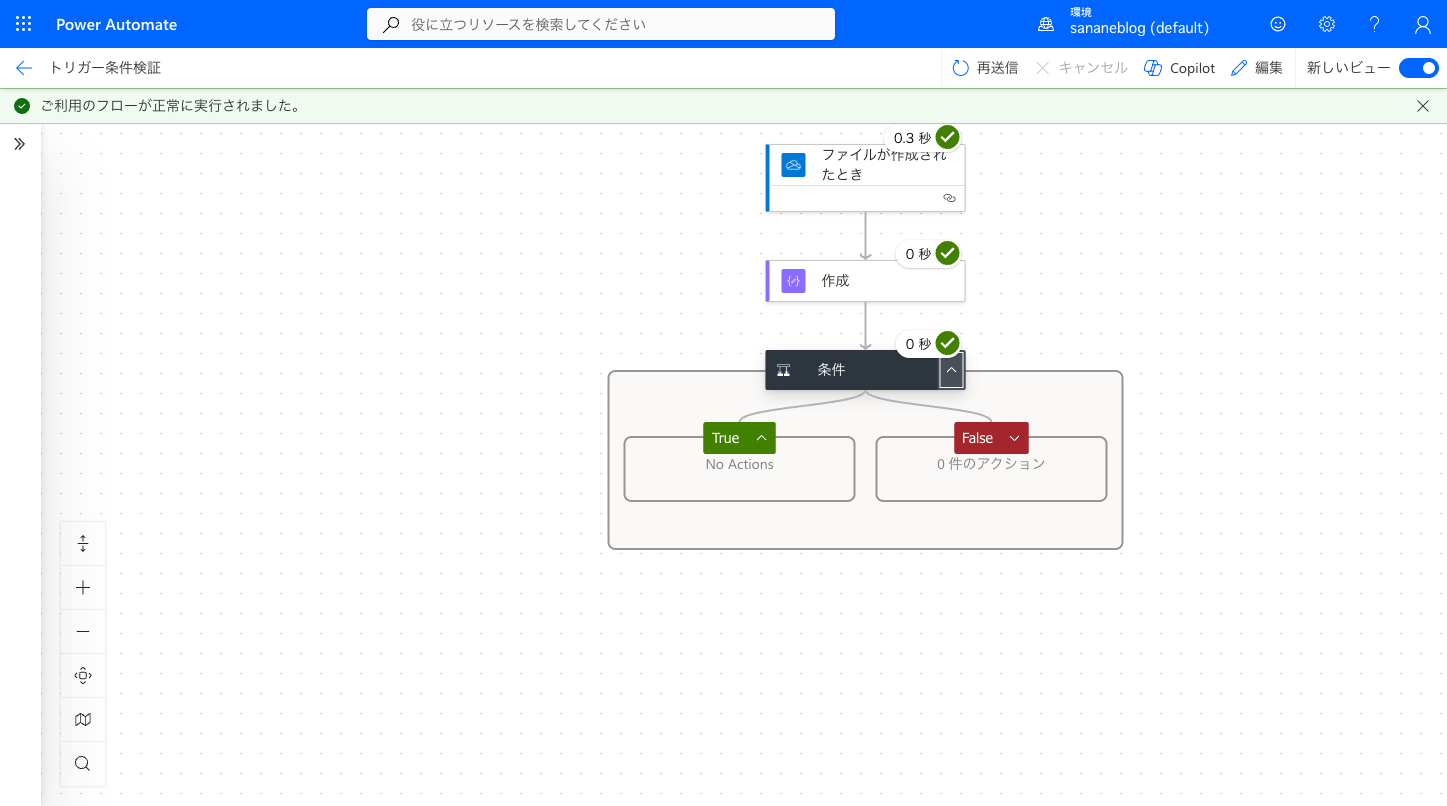This screenshot has width=1447, height=806.
Task: Click the environment icon in header
Action: [x=1046, y=24]
